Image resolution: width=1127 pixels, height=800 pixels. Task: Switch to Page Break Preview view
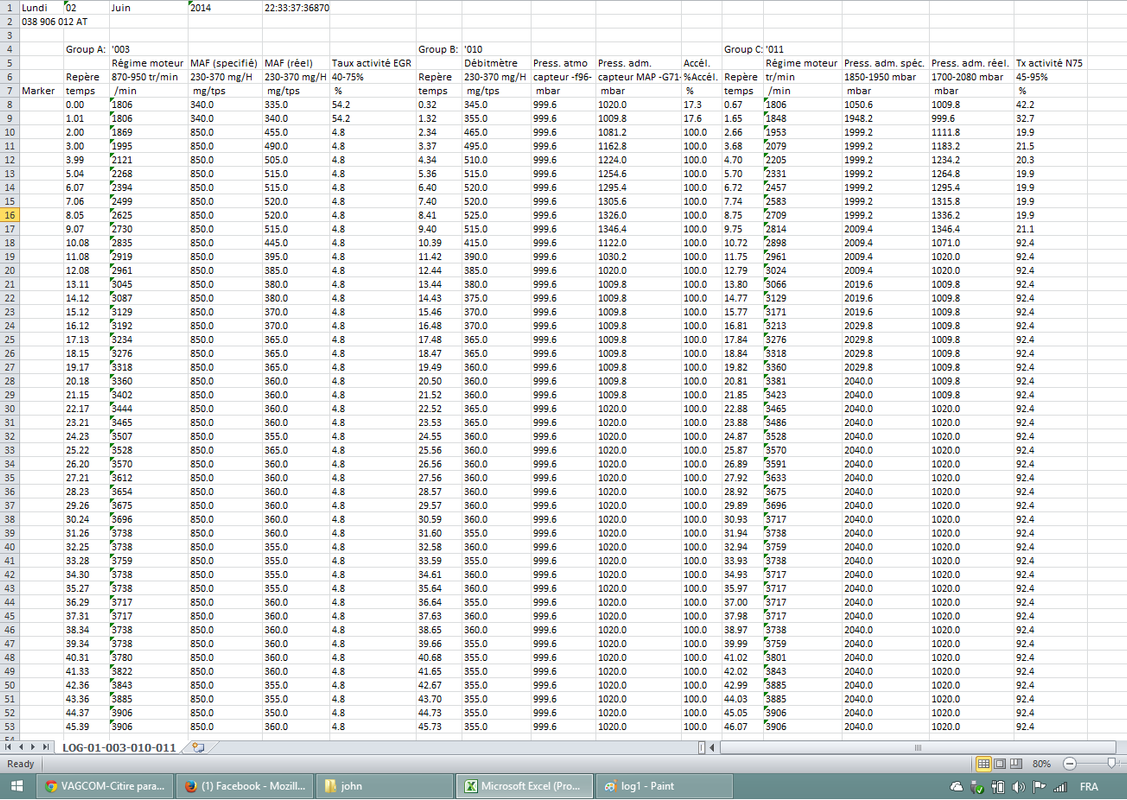pyautogui.click(x=1016, y=763)
